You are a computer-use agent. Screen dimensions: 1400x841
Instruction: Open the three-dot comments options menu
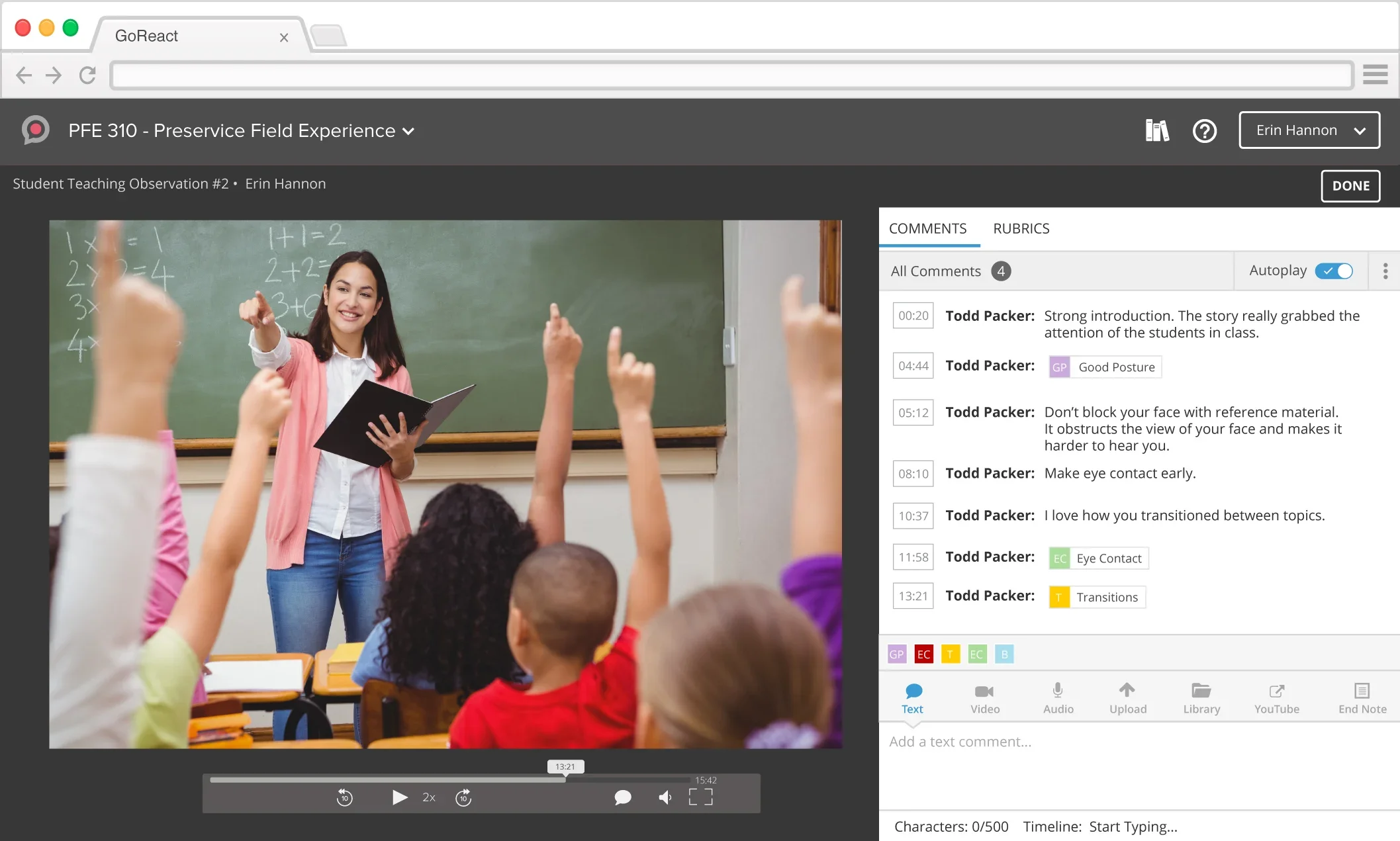[x=1385, y=271]
